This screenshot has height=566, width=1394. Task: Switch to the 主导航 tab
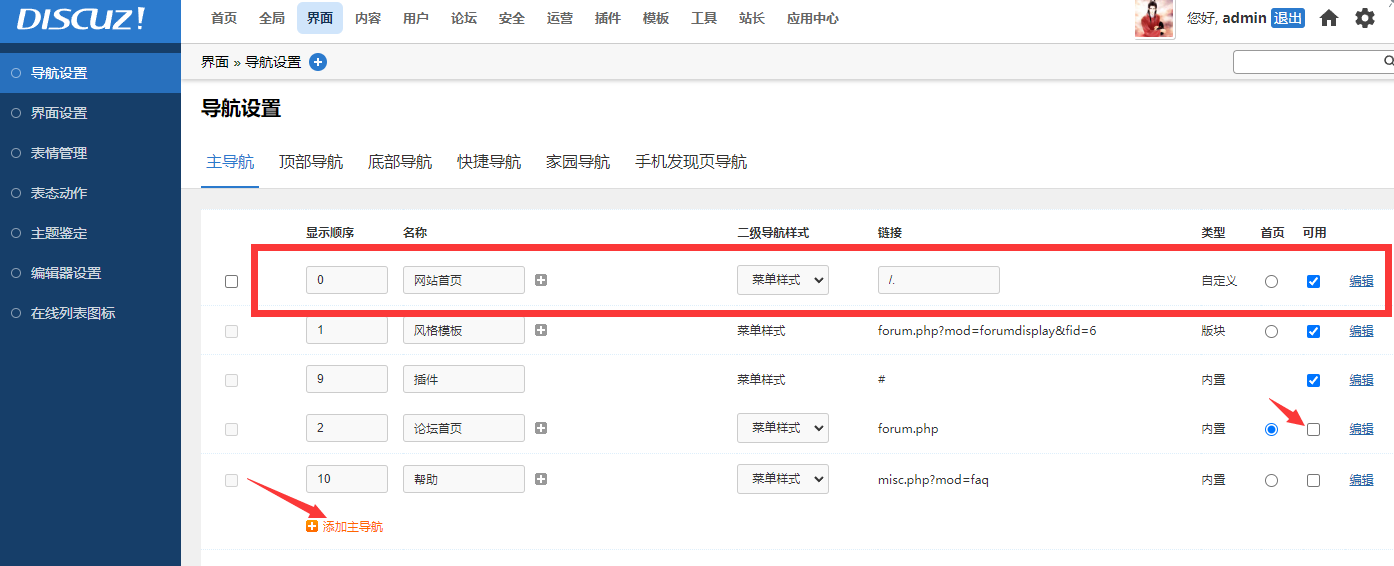(x=230, y=162)
